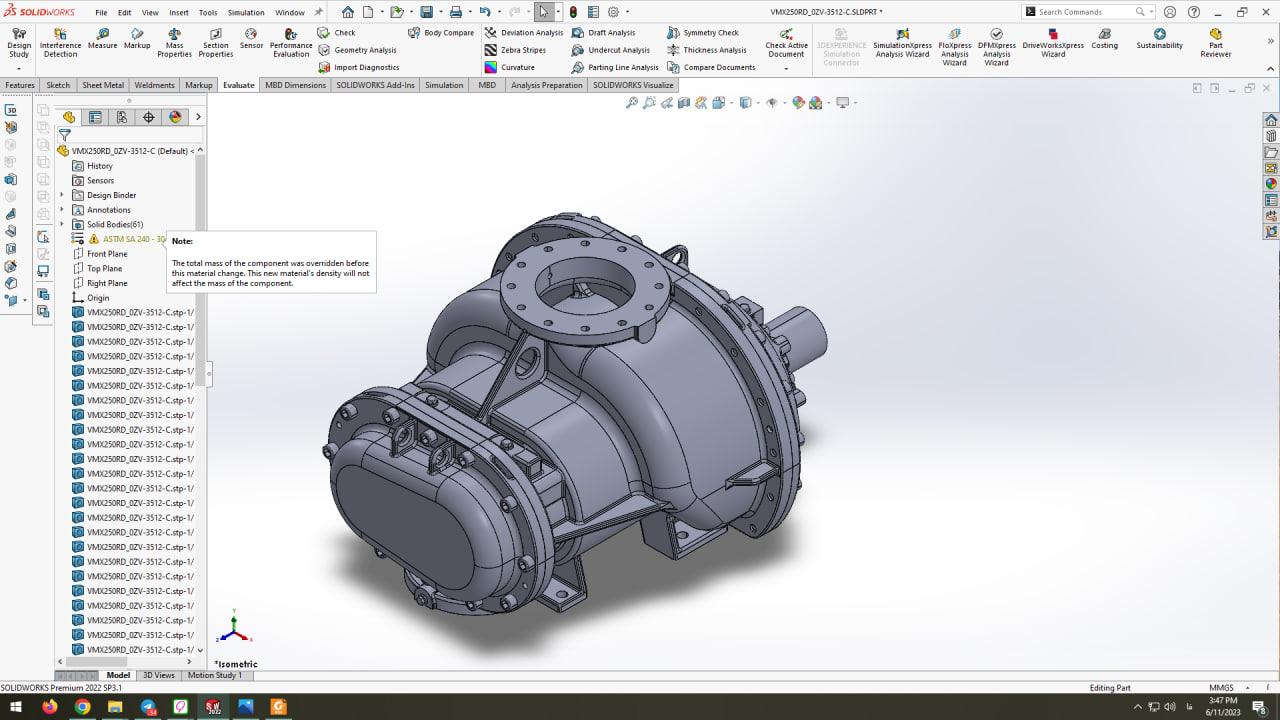
Task: Toggle Parting Line Analysis
Action: pyautogui.click(x=615, y=67)
